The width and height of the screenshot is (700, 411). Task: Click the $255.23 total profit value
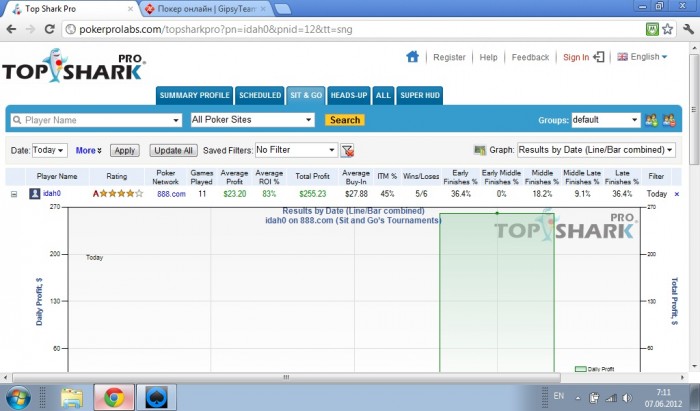312,194
